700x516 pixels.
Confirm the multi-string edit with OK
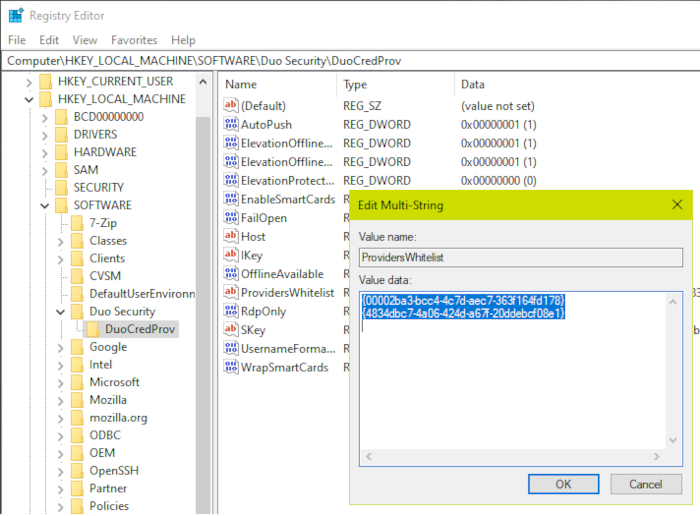pyautogui.click(x=563, y=484)
